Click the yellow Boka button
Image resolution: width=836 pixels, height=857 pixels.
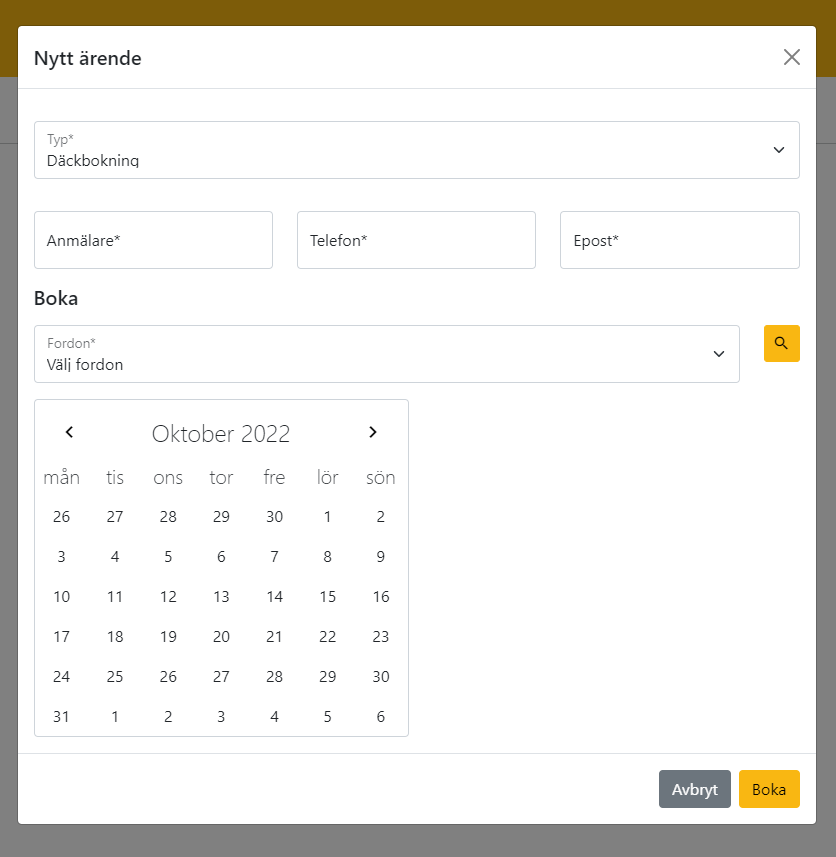click(769, 789)
